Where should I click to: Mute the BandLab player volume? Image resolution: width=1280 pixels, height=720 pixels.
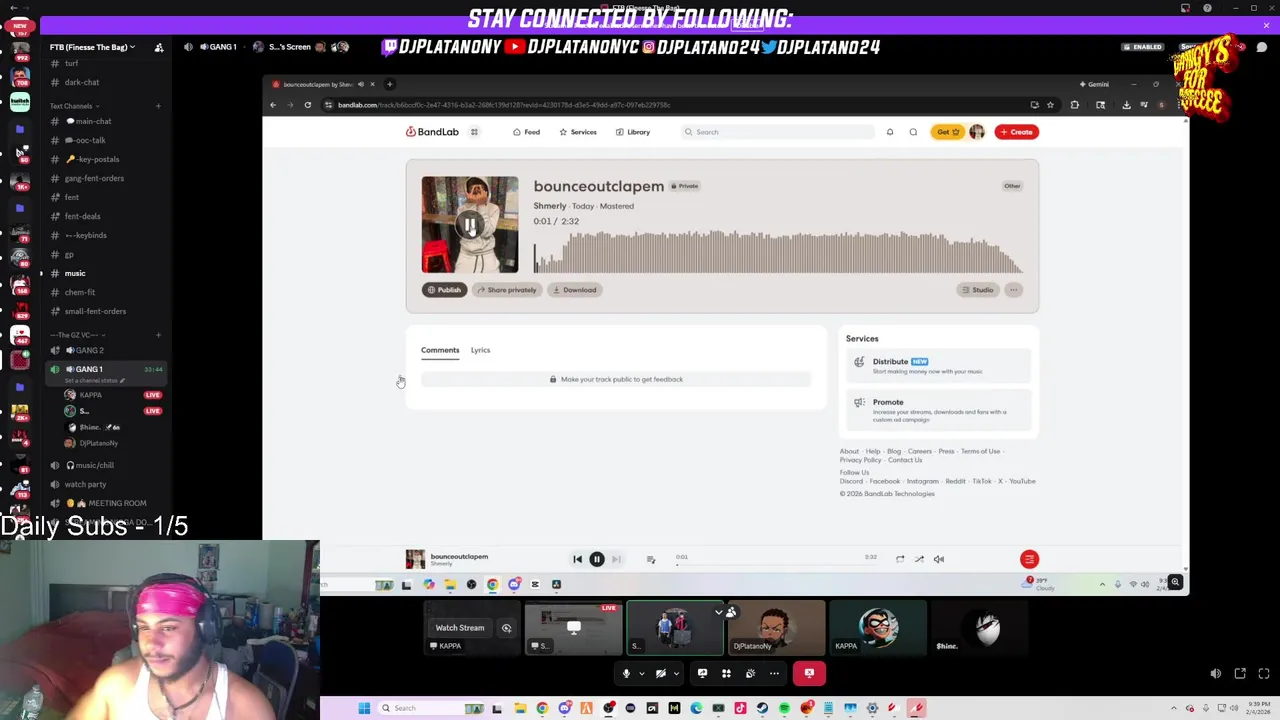point(939,559)
